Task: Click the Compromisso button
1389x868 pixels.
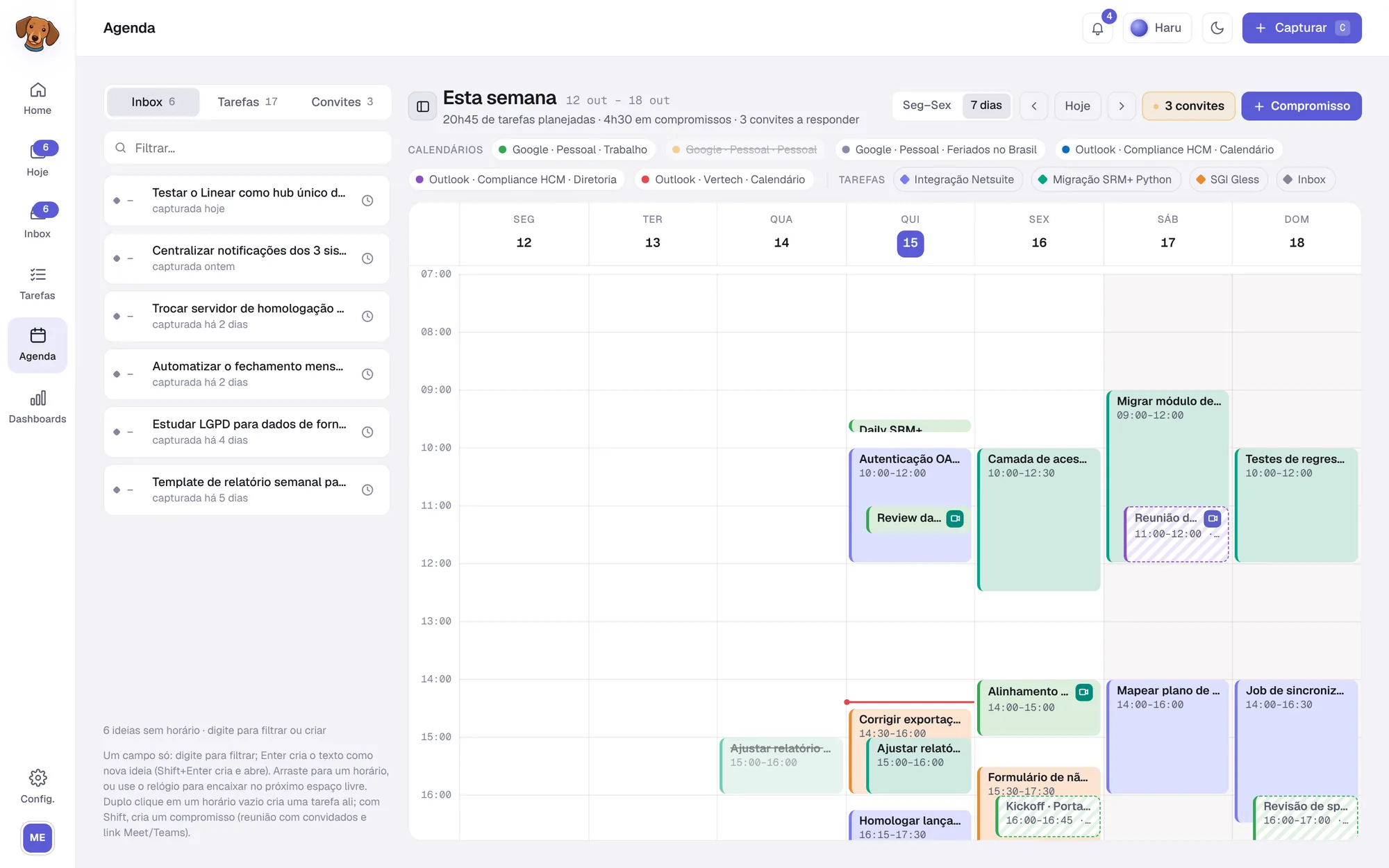Action: click(x=1301, y=106)
